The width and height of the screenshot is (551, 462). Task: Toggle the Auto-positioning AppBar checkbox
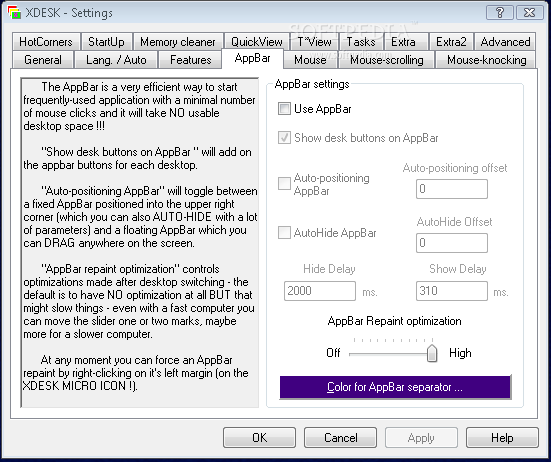coord(284,183)
